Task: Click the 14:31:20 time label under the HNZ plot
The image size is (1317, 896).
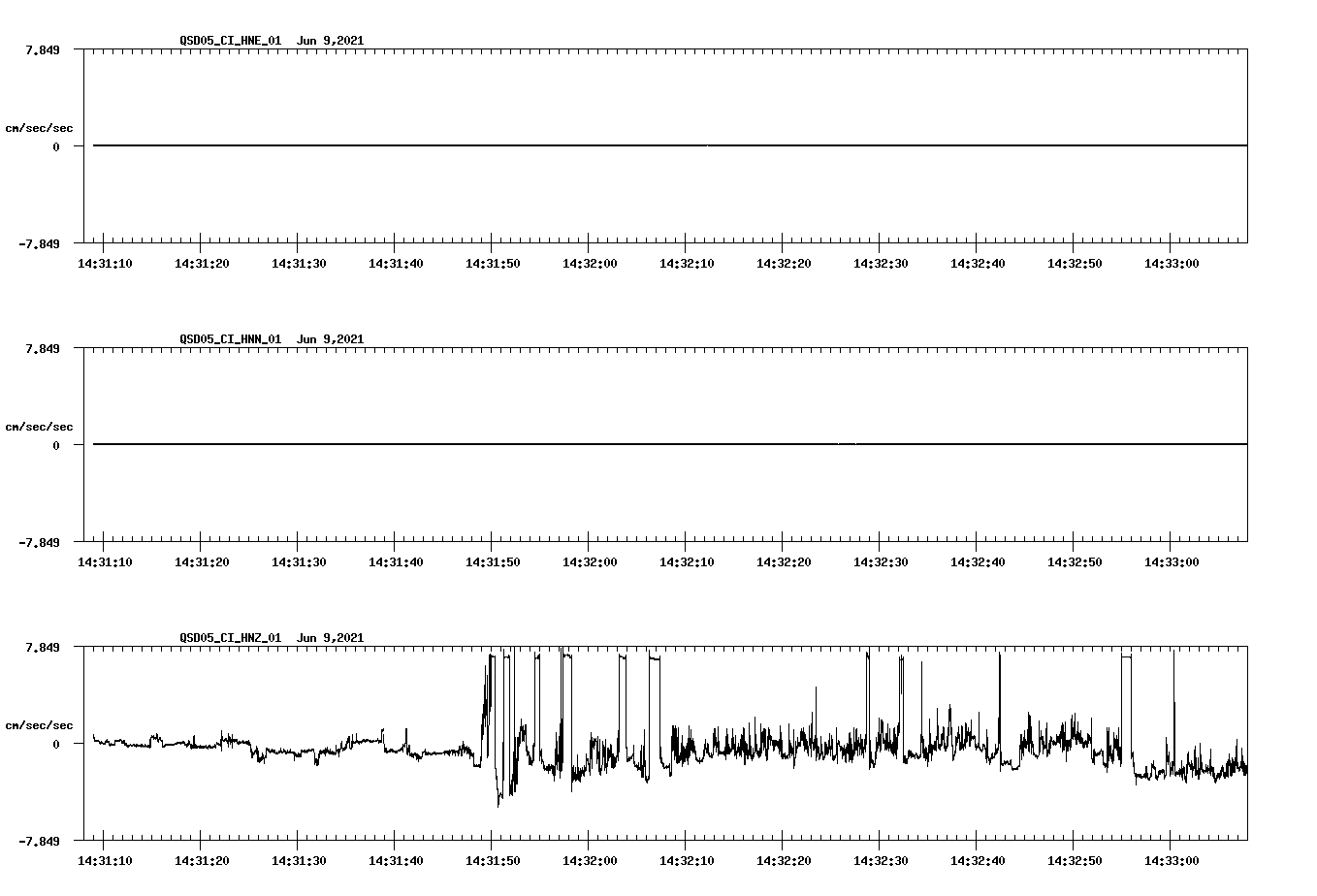Action: (202, 861)
